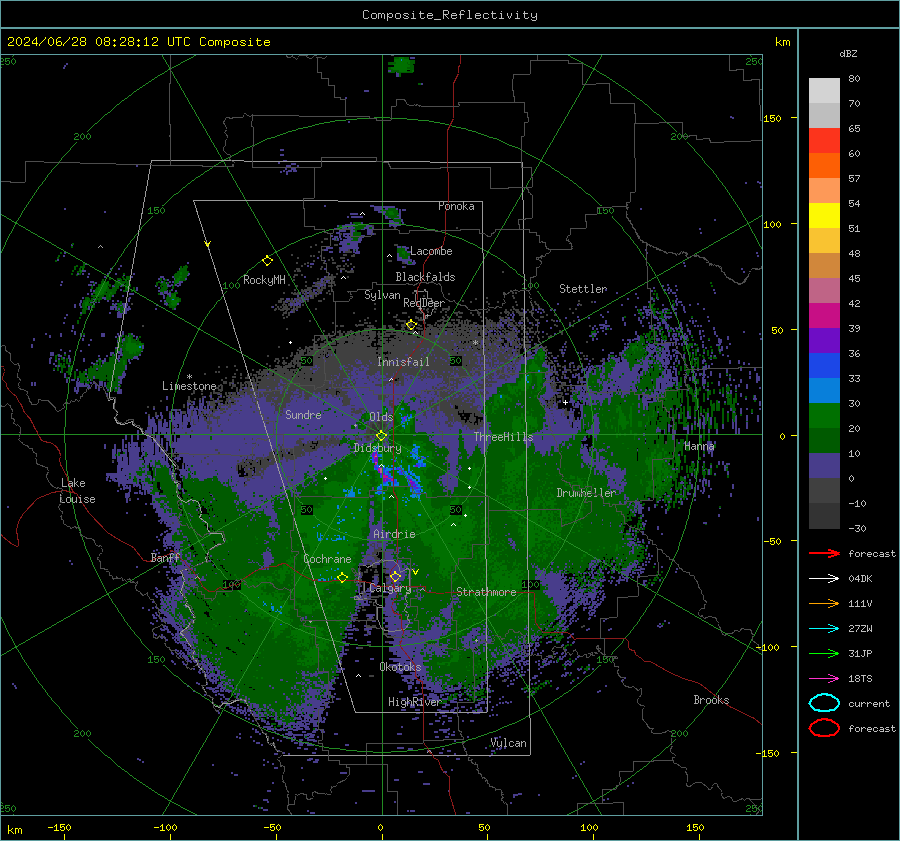Click the Sylvan label on the map
This screenshot has width=900, height=841.
pyautogui.click(x=382, y=295)
